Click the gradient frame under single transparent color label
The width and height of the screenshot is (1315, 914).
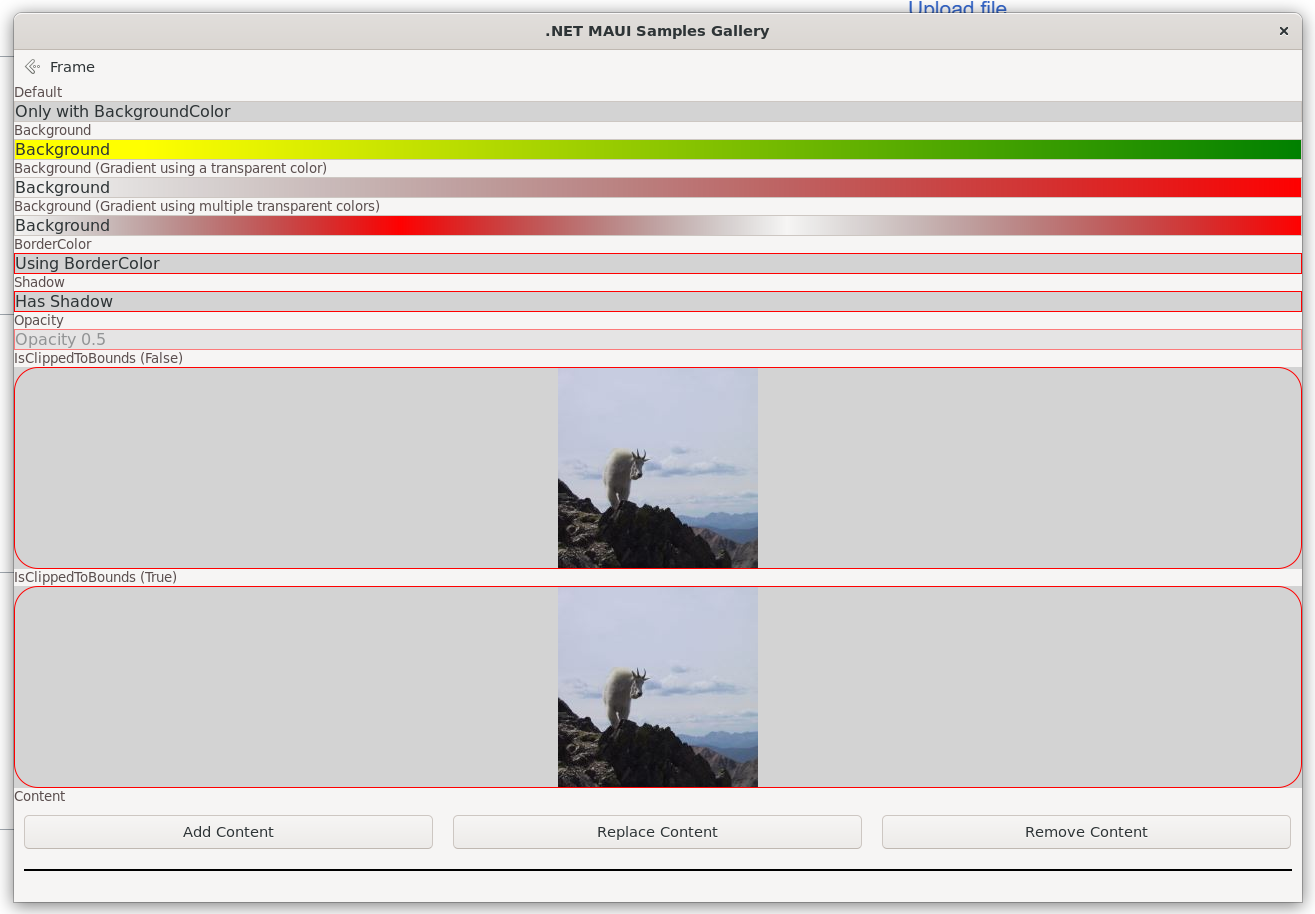(x=657, y=188)
